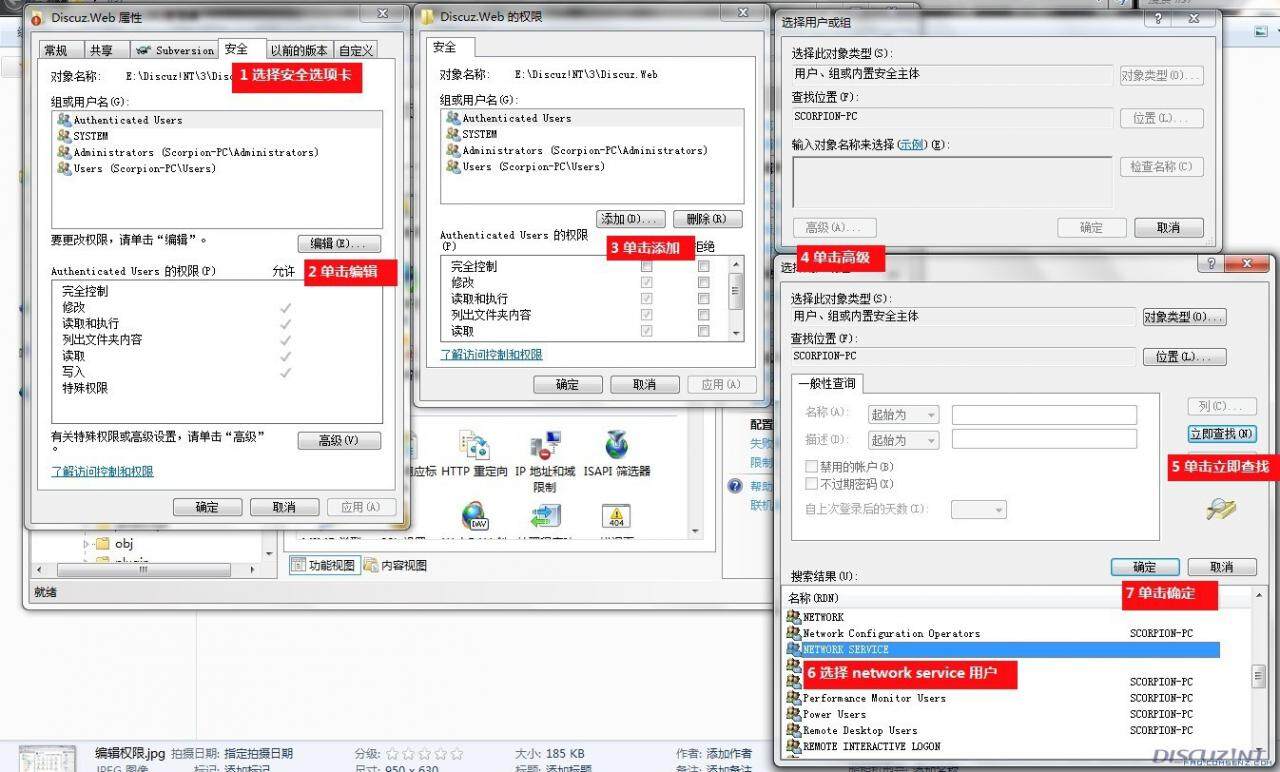Click the 列(C)... button
1280x772 pixels.
[1222, 407]
